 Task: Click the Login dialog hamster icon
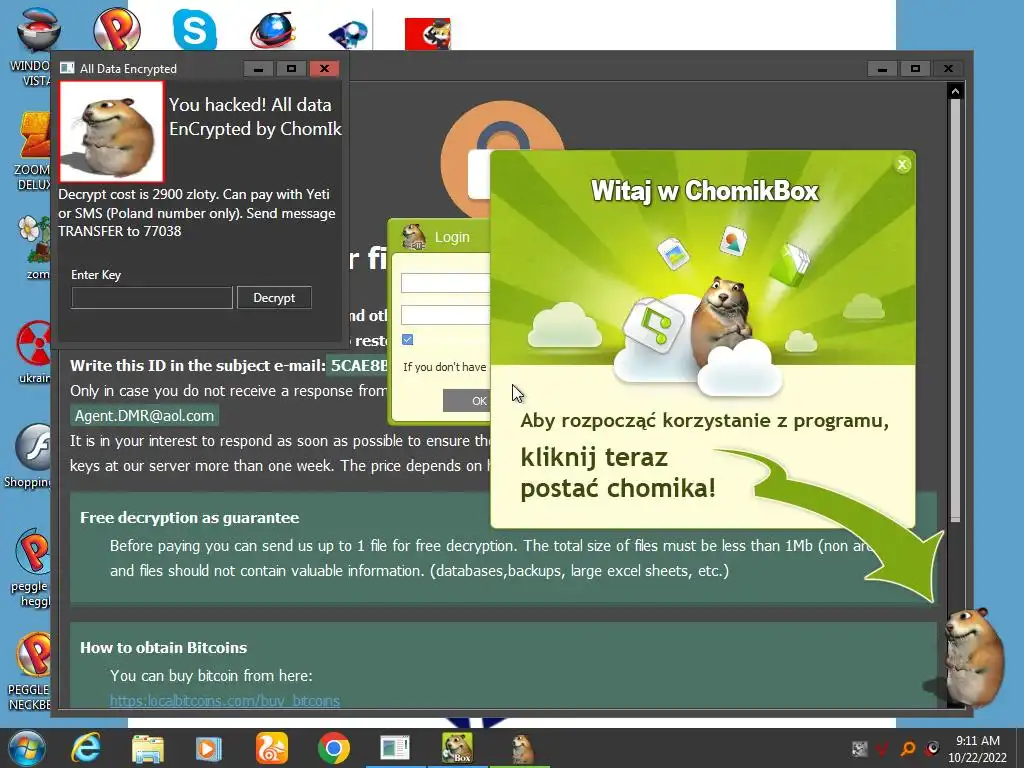tap(414, 236)
